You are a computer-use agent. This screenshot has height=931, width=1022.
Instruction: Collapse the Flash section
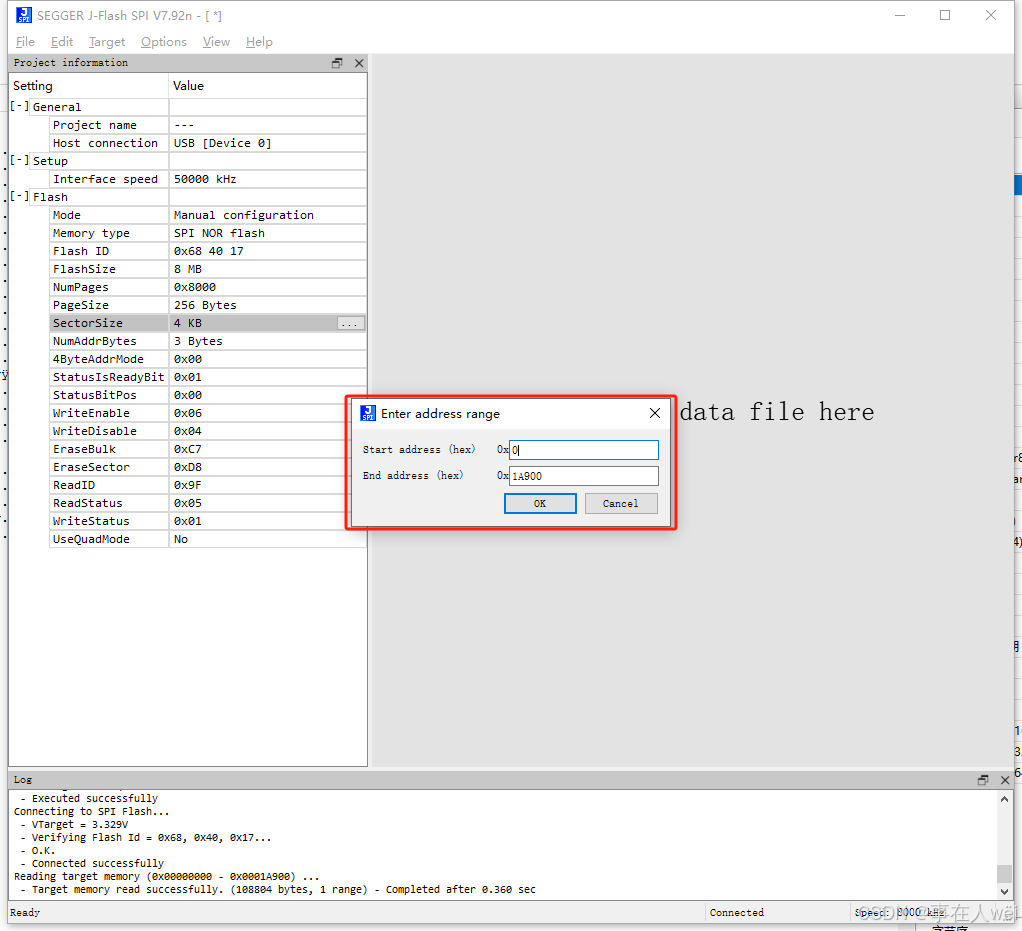click(x=20, y=196)
